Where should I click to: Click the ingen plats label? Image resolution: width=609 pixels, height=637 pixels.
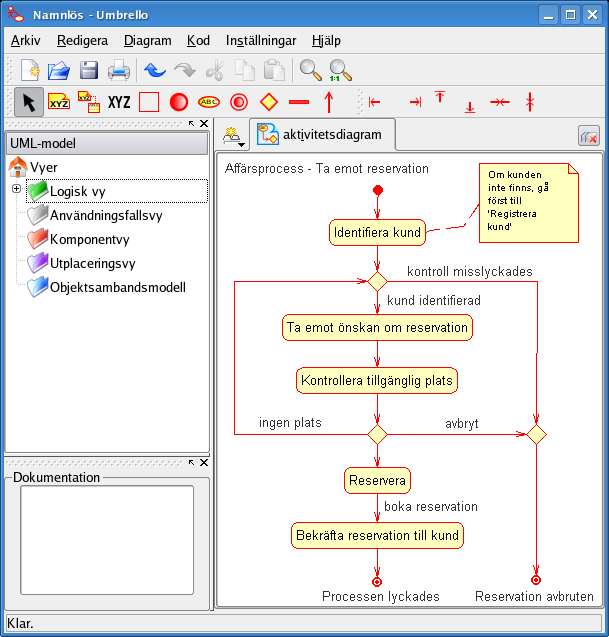[290, 423]
